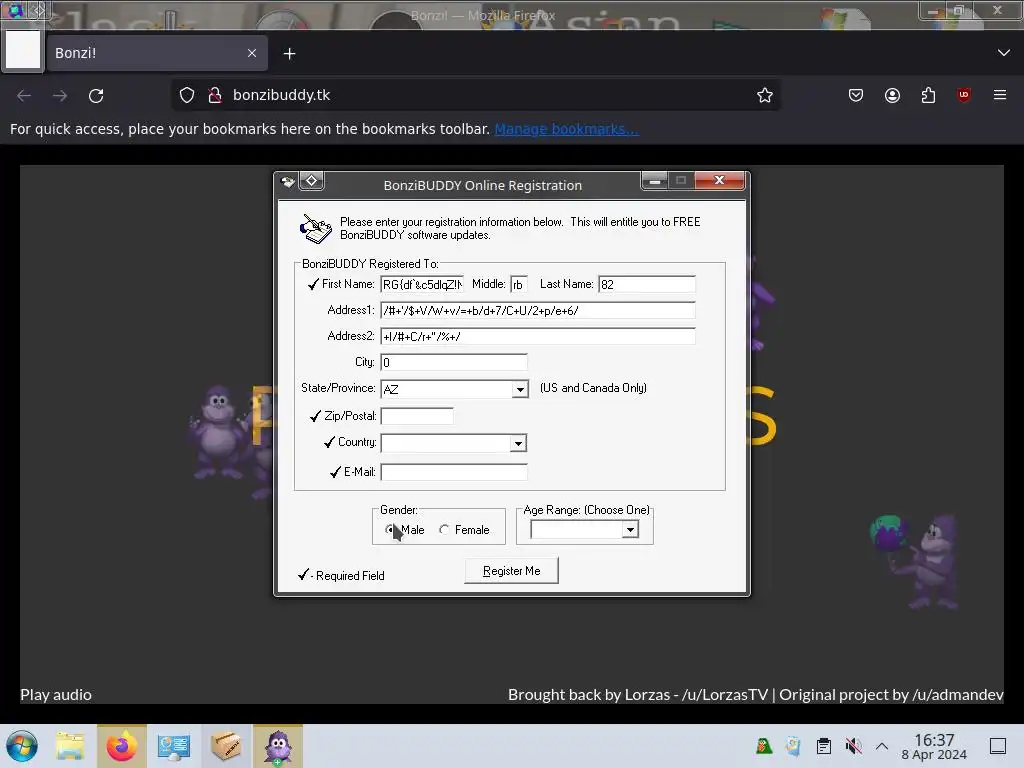Viewport: 1024px width, 768px height.
Task: Click the Last Name field
Action: (x=647, y=284)
